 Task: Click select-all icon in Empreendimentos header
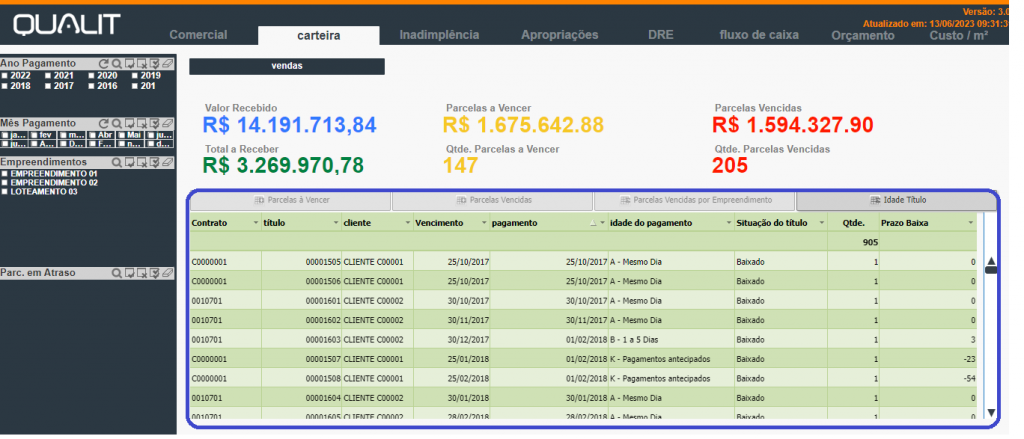click(x=155, y=163)
